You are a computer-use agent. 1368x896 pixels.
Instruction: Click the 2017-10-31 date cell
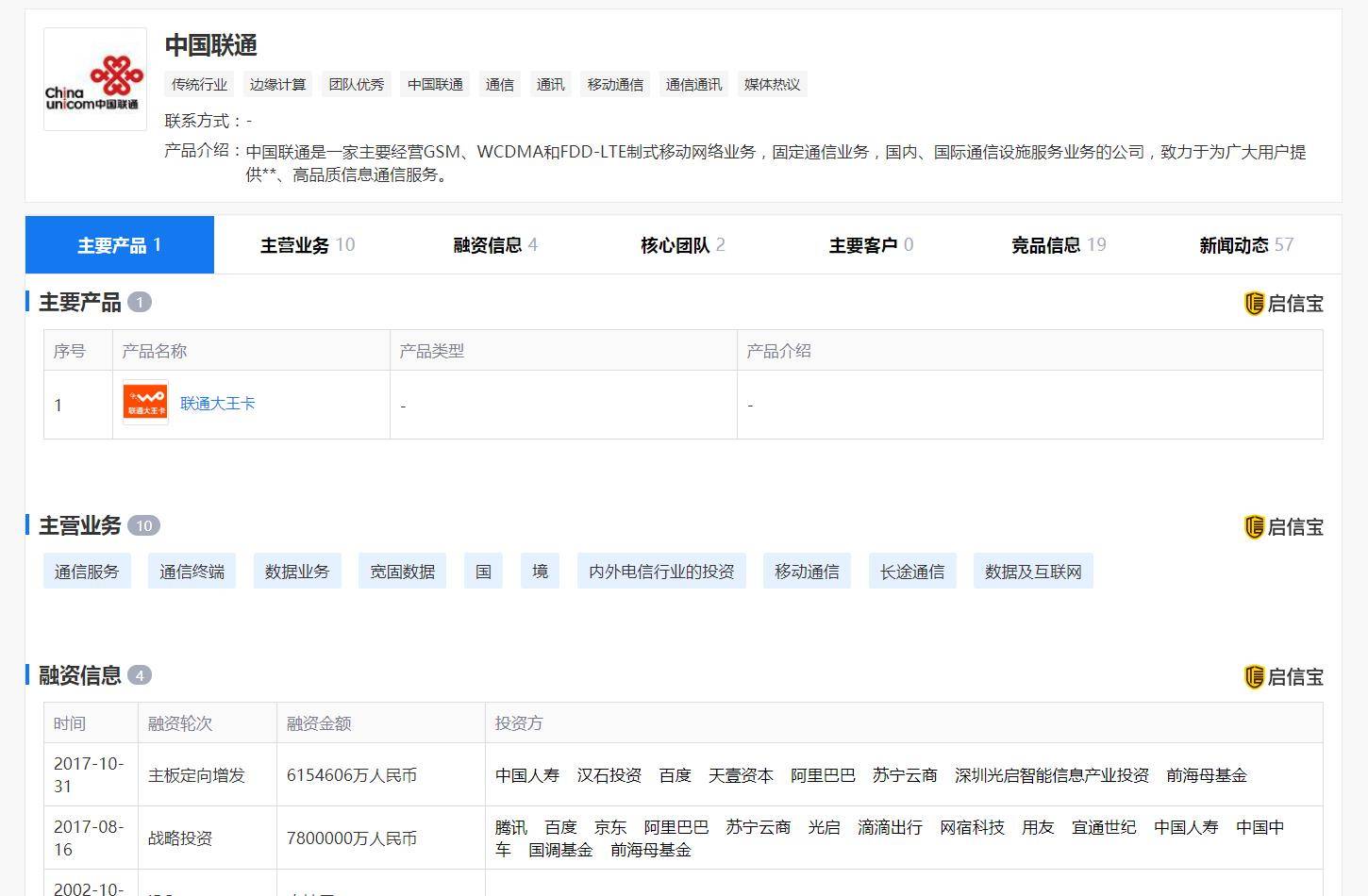(89, 775)
